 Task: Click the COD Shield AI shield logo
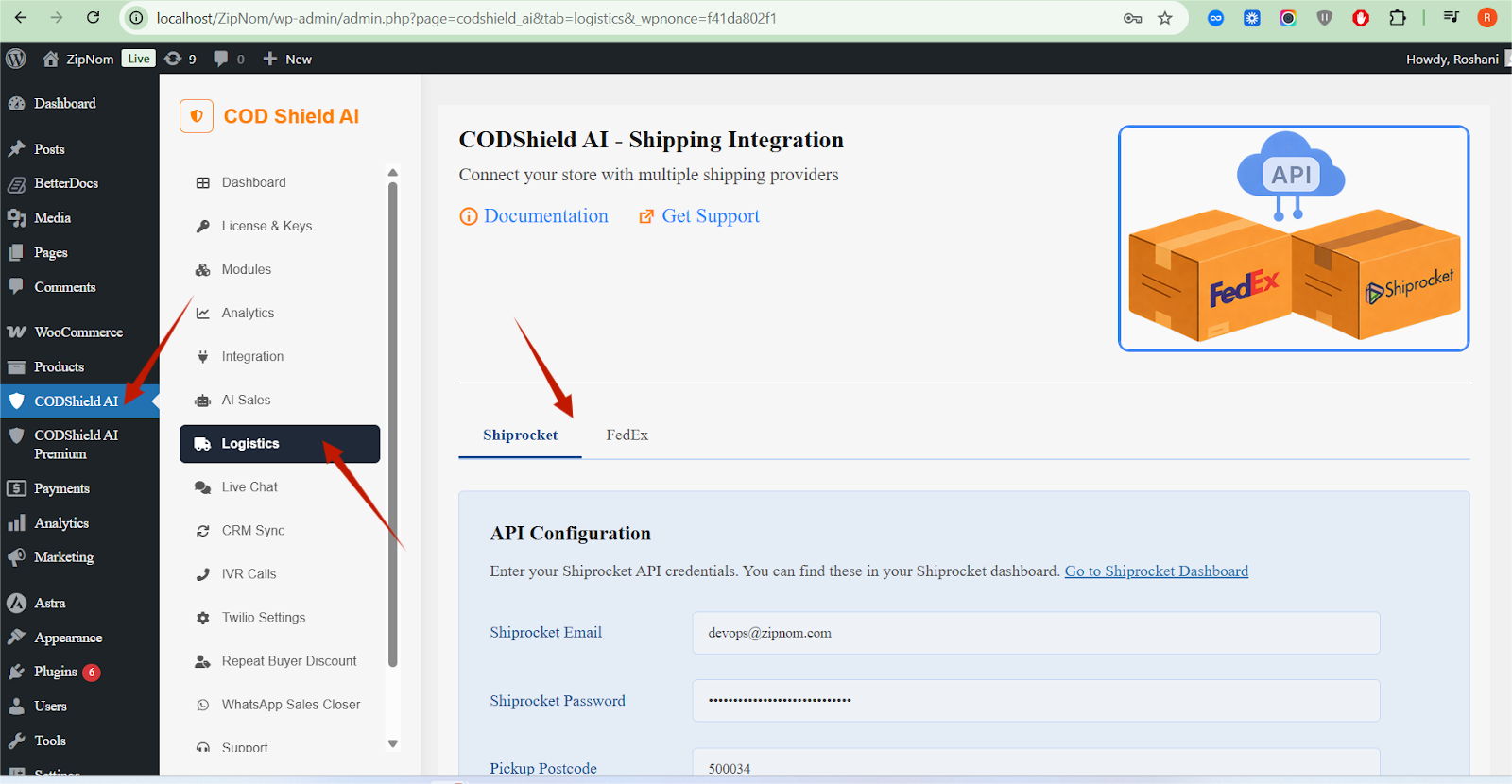tap(197, 116)
